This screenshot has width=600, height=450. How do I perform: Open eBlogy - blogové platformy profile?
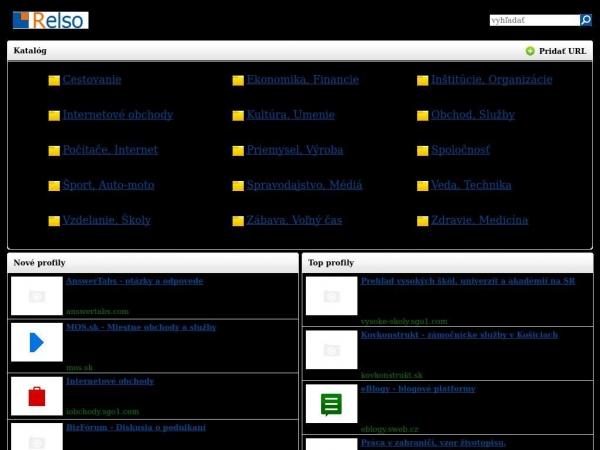pos(418,389)
